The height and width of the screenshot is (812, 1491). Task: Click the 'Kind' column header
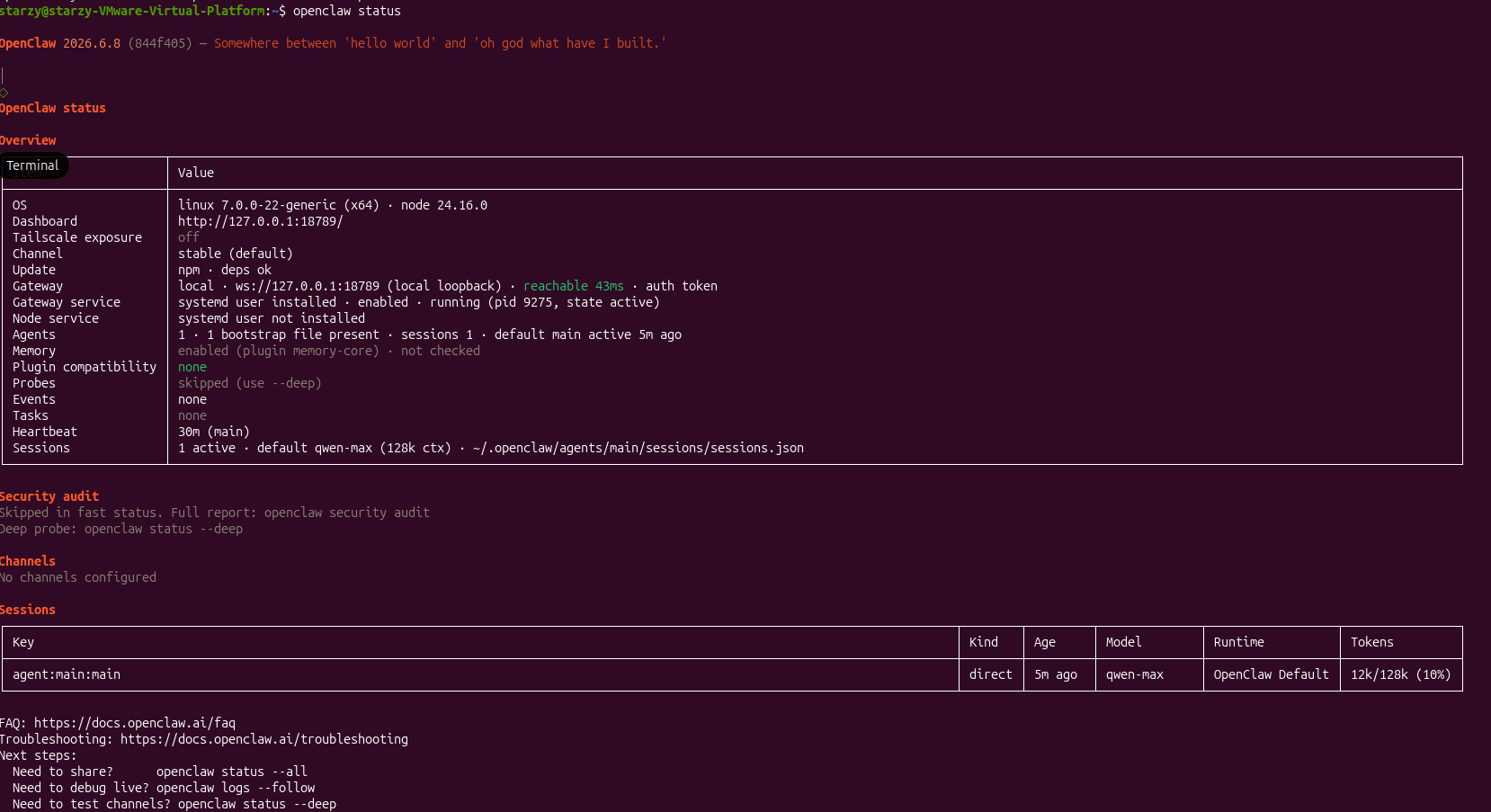[984, 642]
